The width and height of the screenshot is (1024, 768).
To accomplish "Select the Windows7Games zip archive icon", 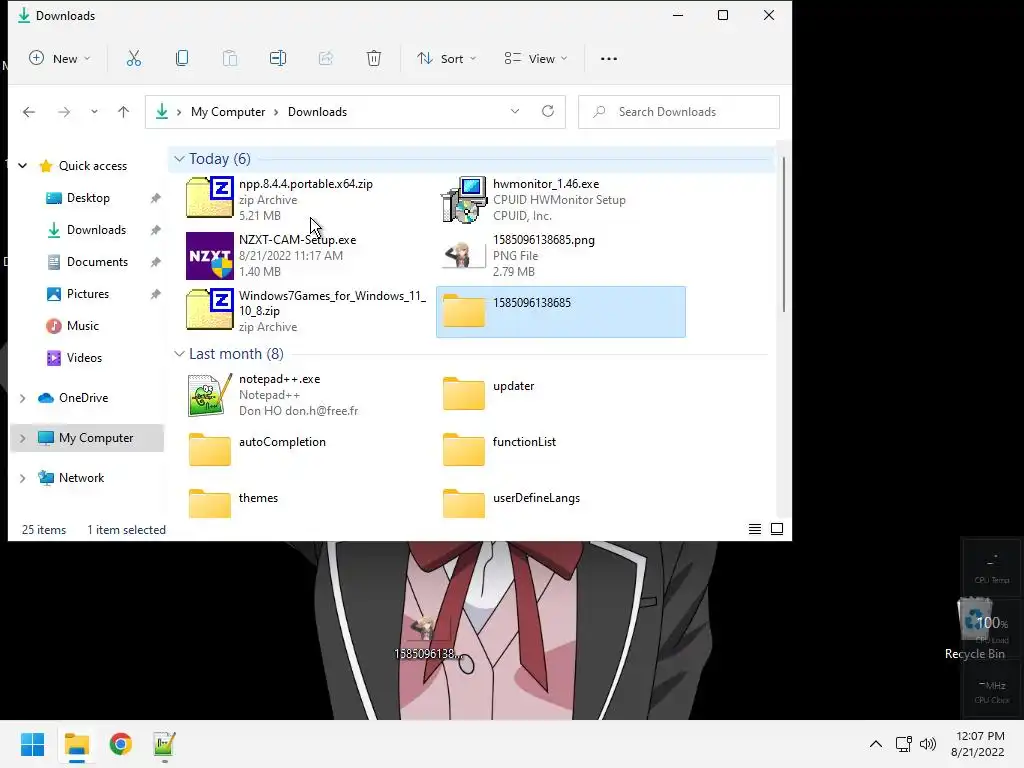I will [x=210, y=309].
